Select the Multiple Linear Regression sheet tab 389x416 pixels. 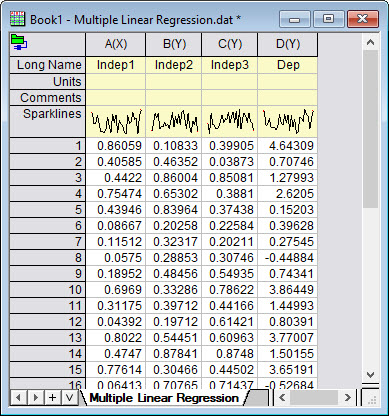click(164, 398)
